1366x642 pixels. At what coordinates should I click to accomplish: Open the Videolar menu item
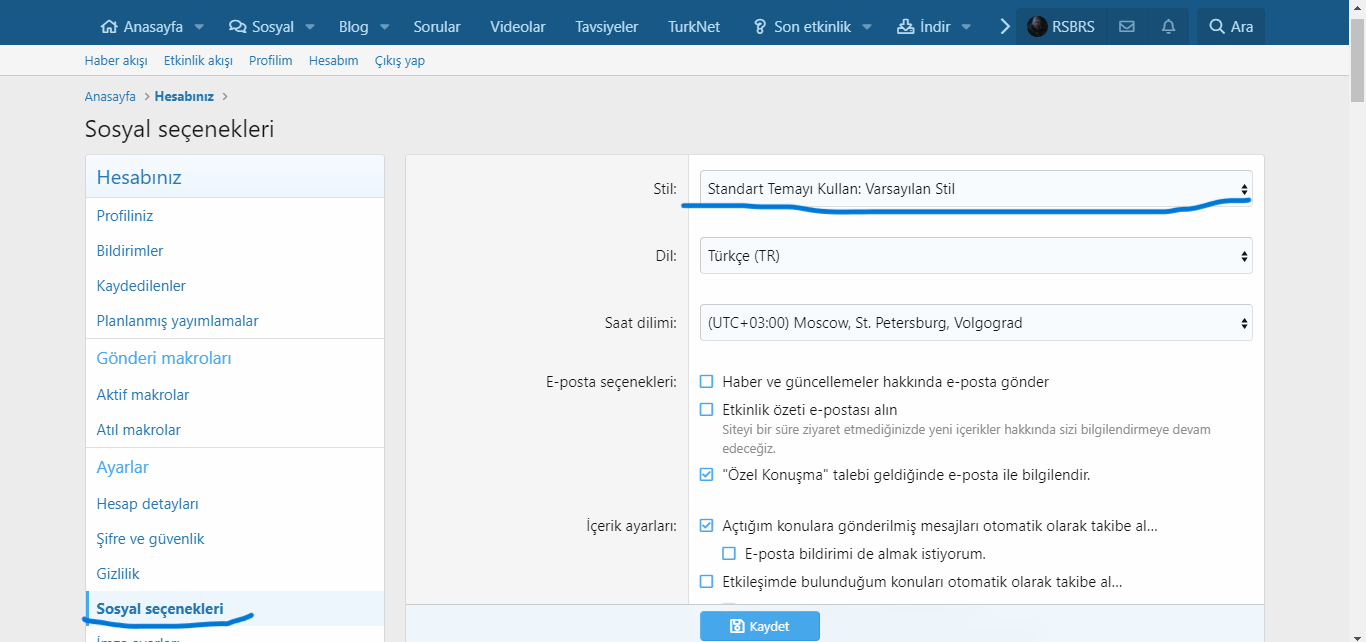518,27
